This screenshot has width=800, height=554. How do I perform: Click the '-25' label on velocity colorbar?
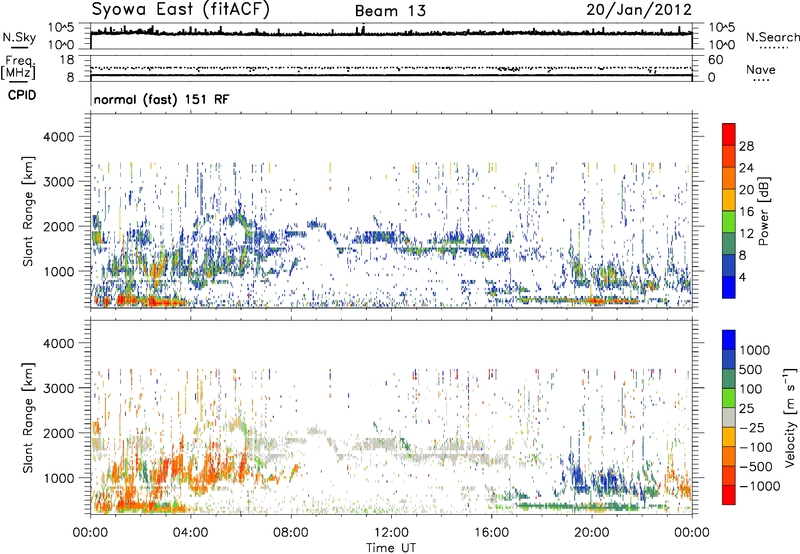click(751, 428)
